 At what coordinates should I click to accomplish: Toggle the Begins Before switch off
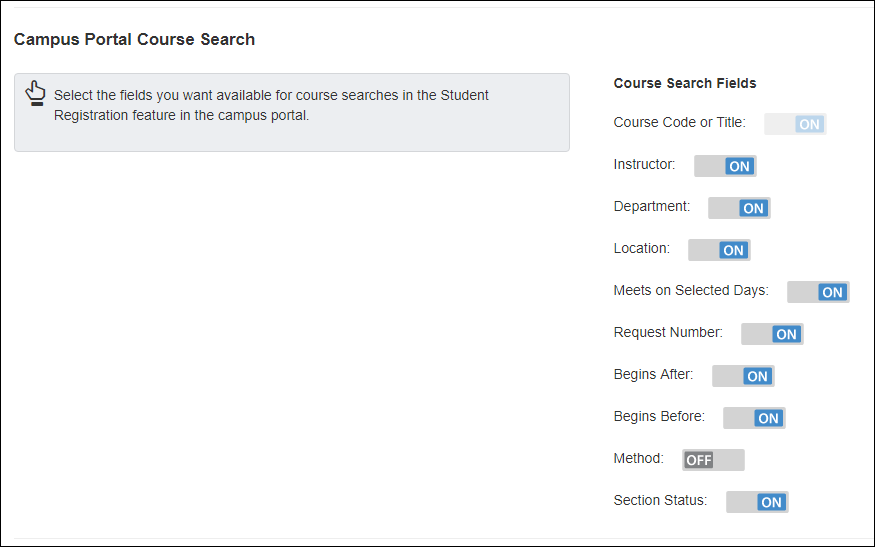(x=754, y=418)
